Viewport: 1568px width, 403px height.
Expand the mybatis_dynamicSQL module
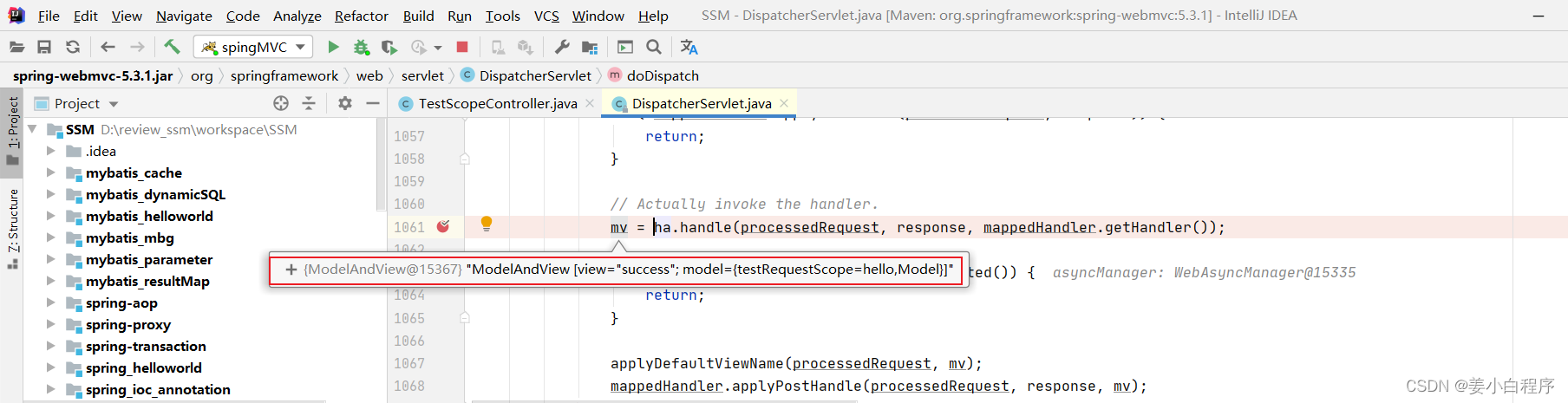[50, 194]
